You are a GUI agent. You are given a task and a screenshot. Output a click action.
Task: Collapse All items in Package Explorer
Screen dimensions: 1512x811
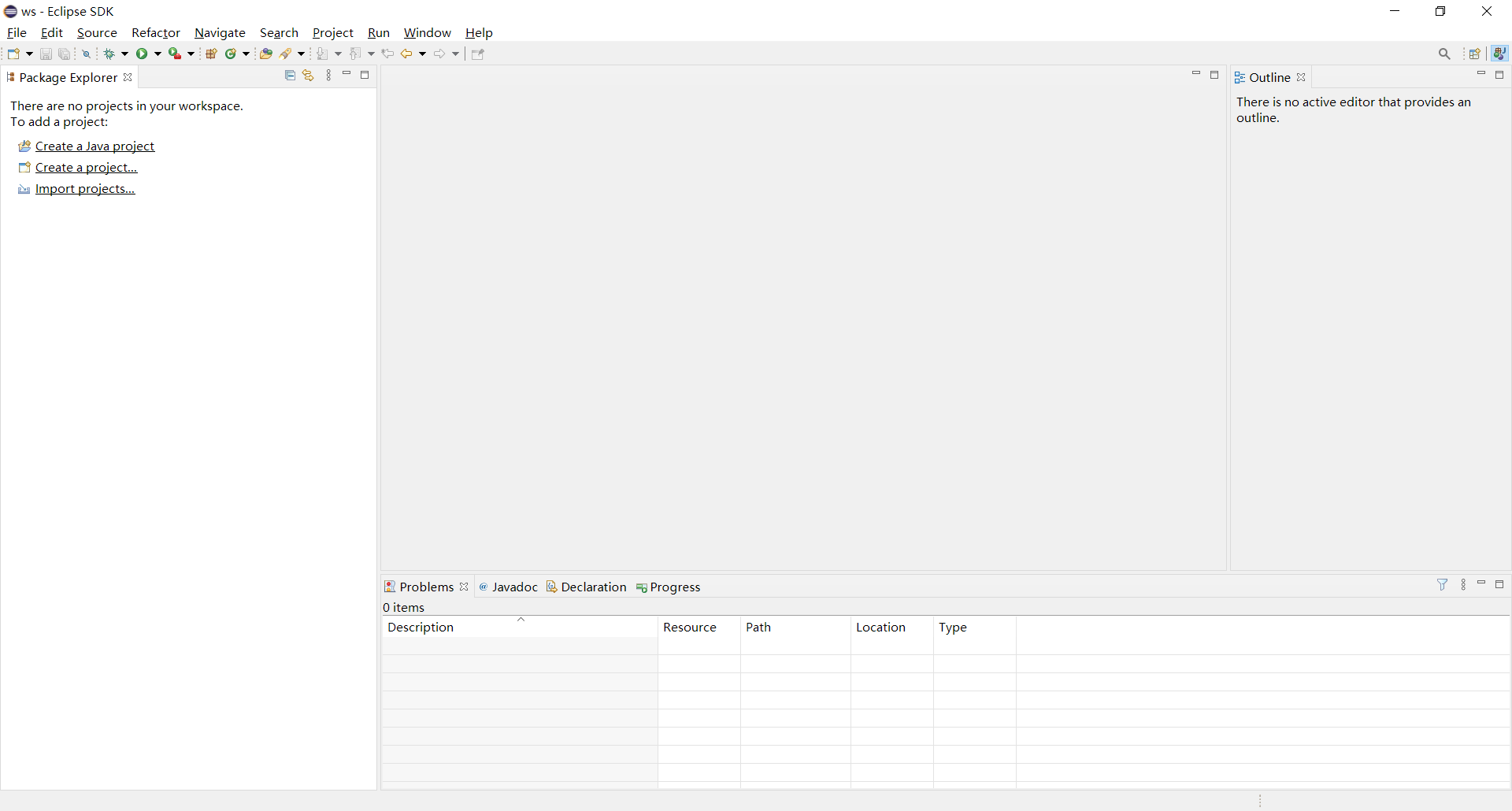click(x=289, y=75)
